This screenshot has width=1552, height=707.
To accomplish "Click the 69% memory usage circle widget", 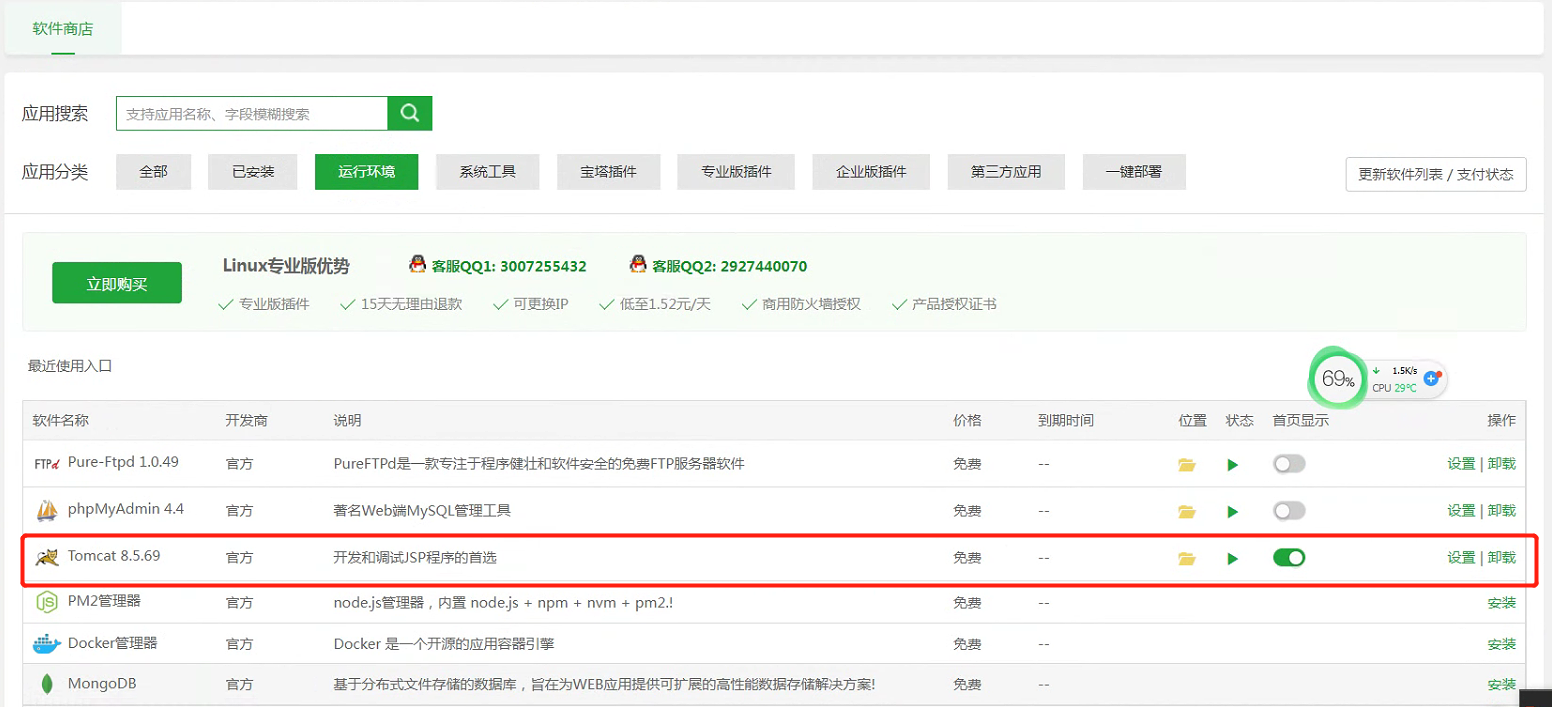I will [1338, 379].
